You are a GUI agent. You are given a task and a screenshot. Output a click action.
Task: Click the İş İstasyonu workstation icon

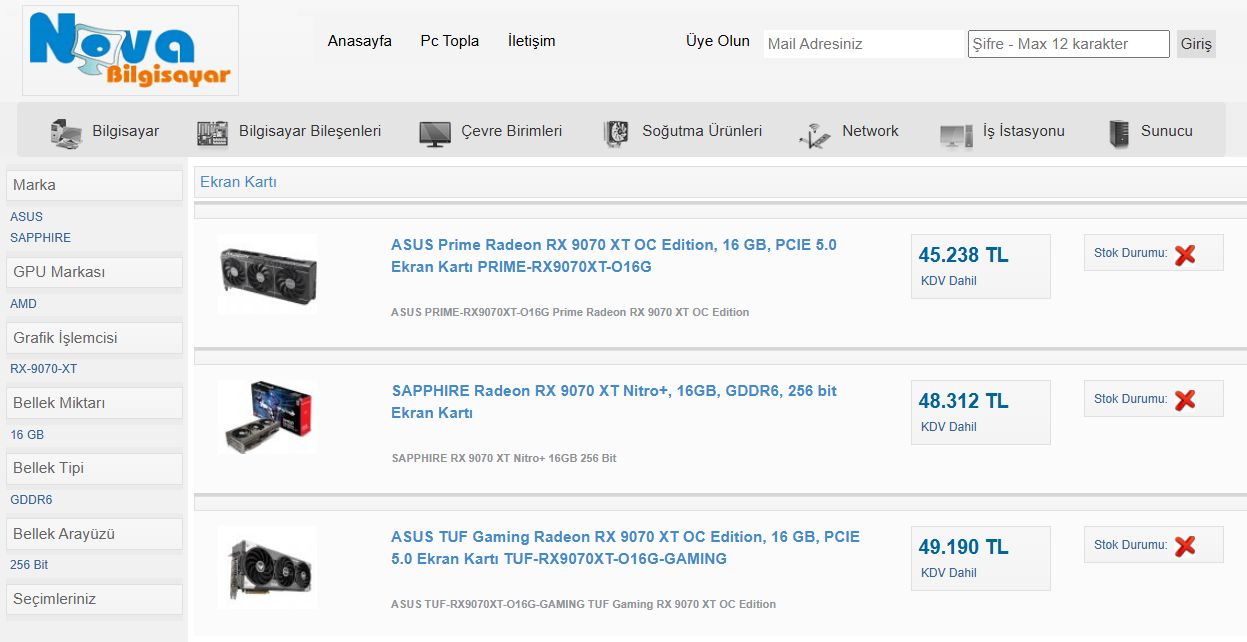(956, 134)
